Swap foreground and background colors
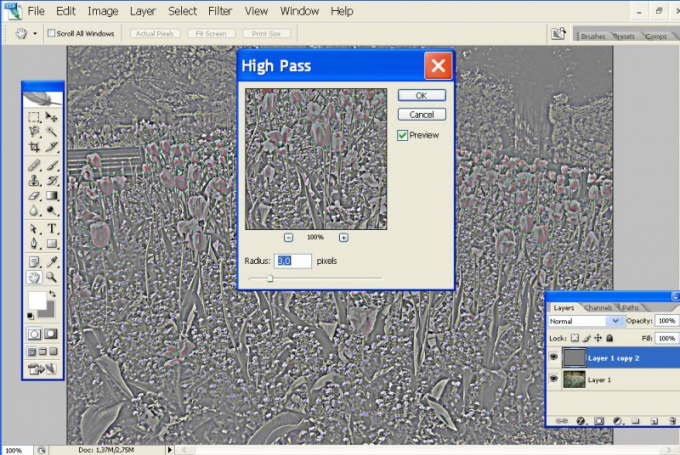 click(x=52, y=294)
